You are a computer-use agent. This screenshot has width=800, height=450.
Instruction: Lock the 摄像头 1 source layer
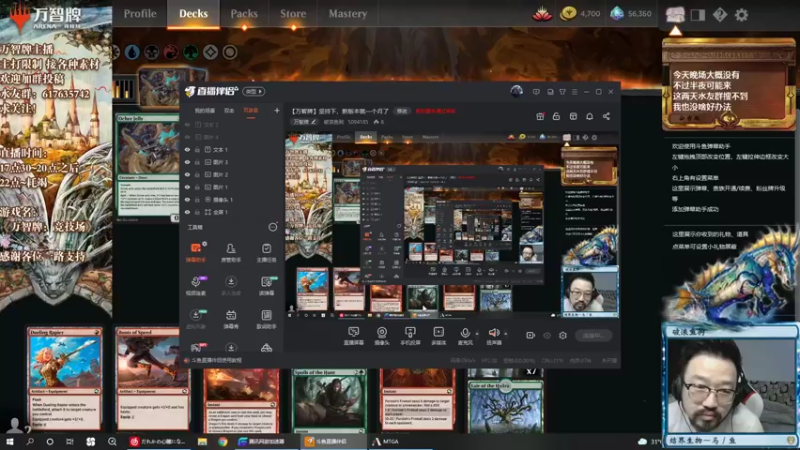pyautogui.click(x=197, y=199)
